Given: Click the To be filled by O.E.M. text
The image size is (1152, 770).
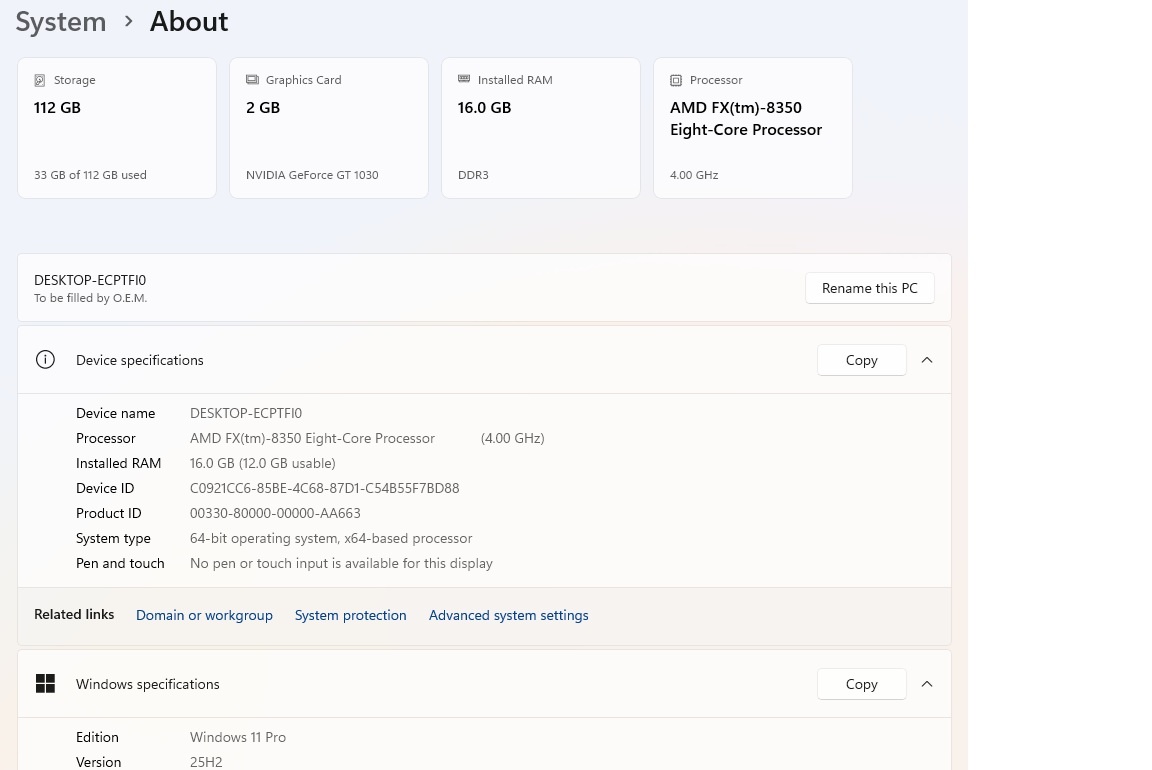Looking at the screenshot, I should [x=90, y=298].
